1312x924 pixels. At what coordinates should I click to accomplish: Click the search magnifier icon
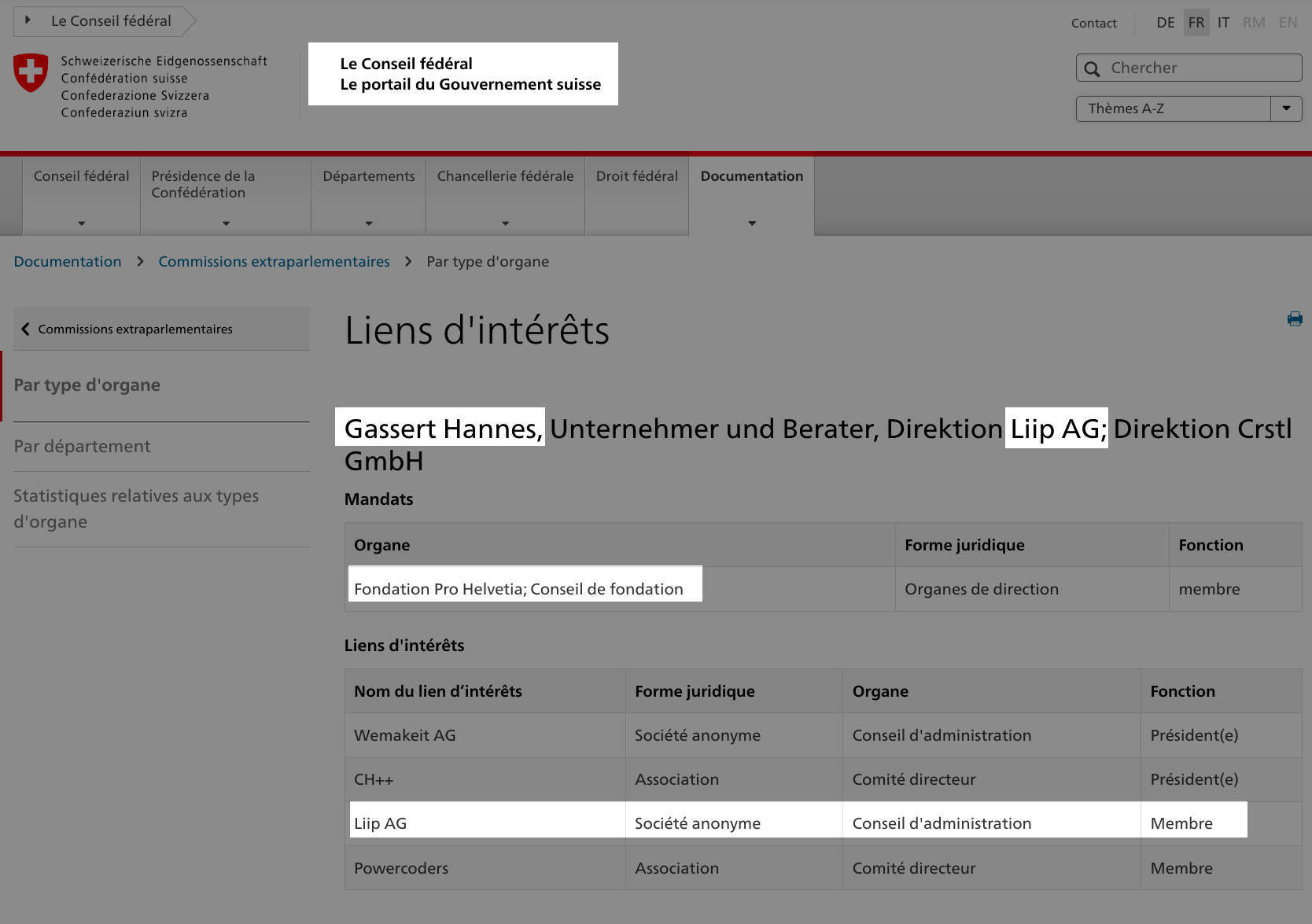pos(1092,68)
